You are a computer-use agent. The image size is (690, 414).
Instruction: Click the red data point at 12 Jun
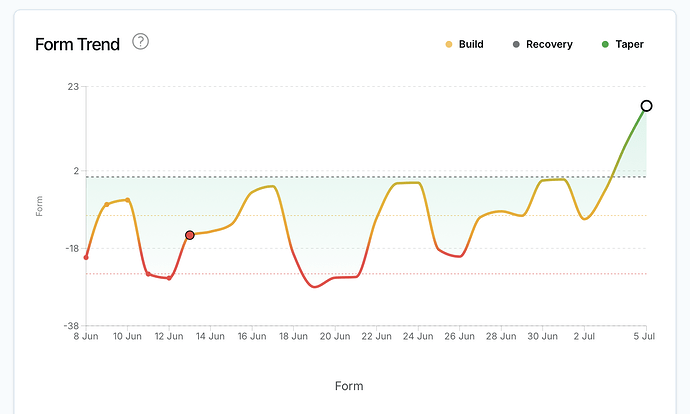tap(169, 278)
